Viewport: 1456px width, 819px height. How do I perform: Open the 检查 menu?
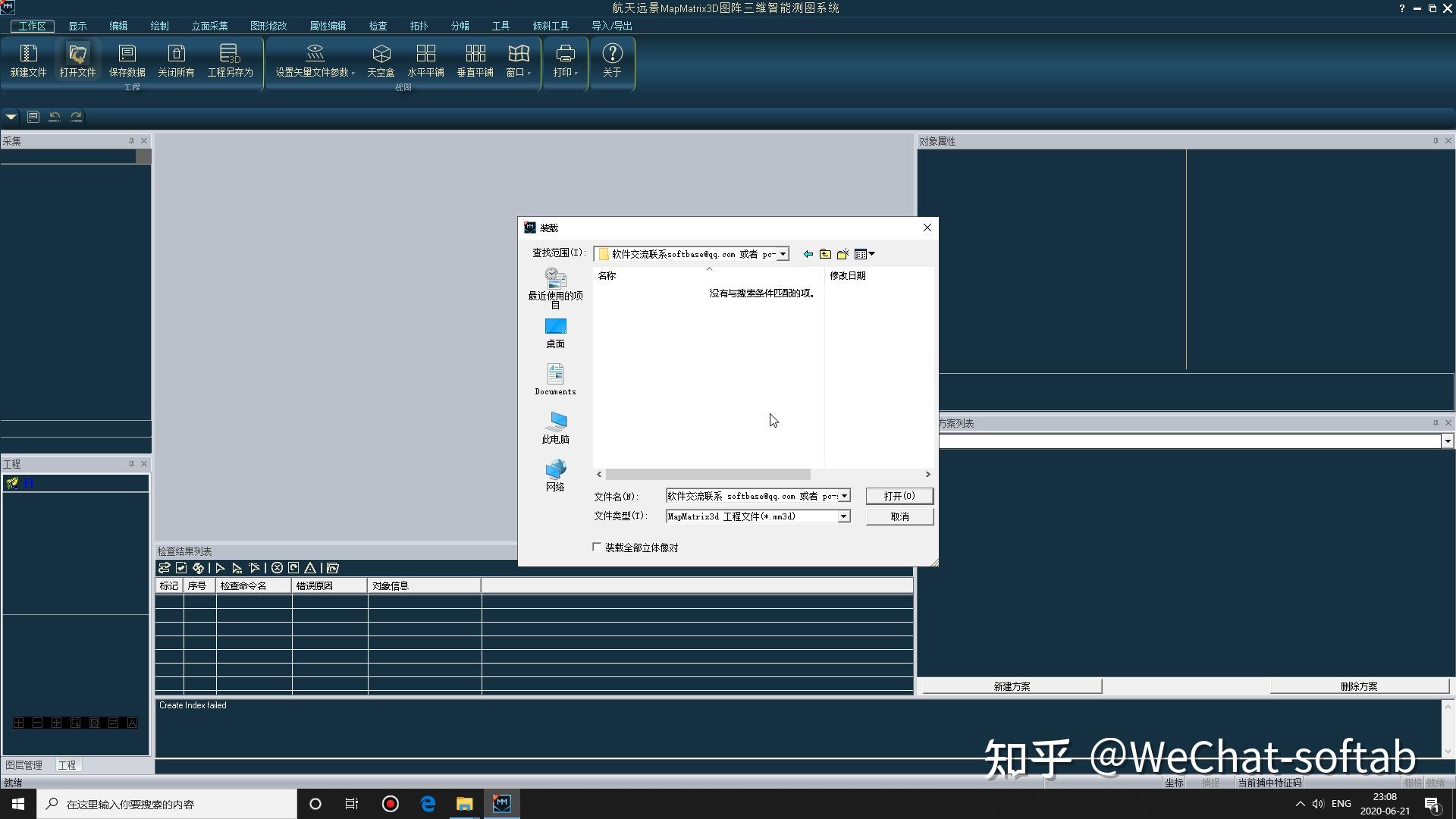pyautogui.click(x=378, y=26)
